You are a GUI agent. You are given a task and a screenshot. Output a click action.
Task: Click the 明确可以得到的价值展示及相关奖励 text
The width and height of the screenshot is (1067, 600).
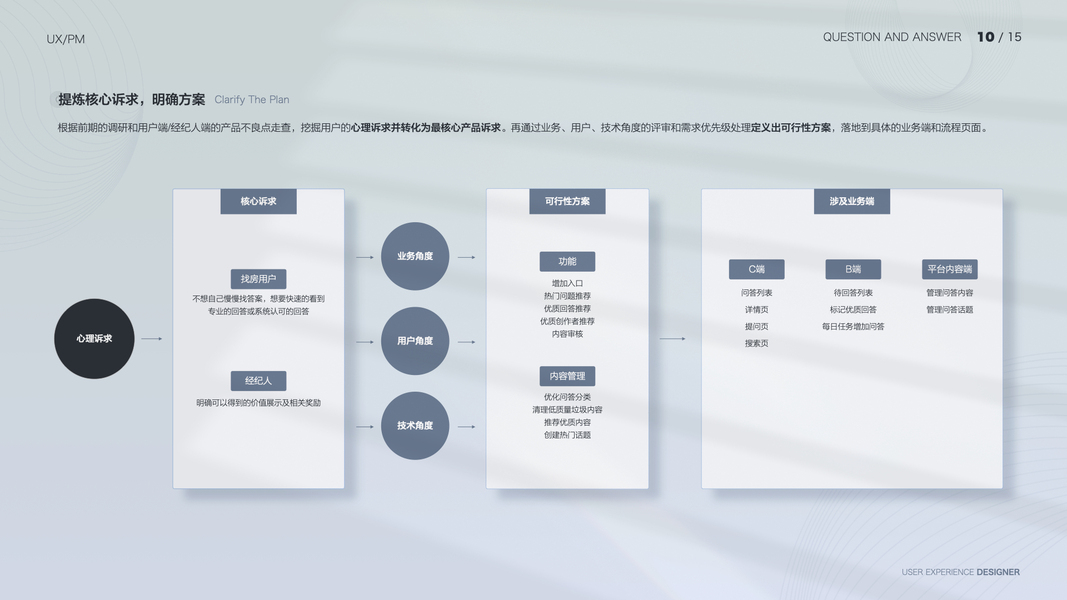click(259, 403)
